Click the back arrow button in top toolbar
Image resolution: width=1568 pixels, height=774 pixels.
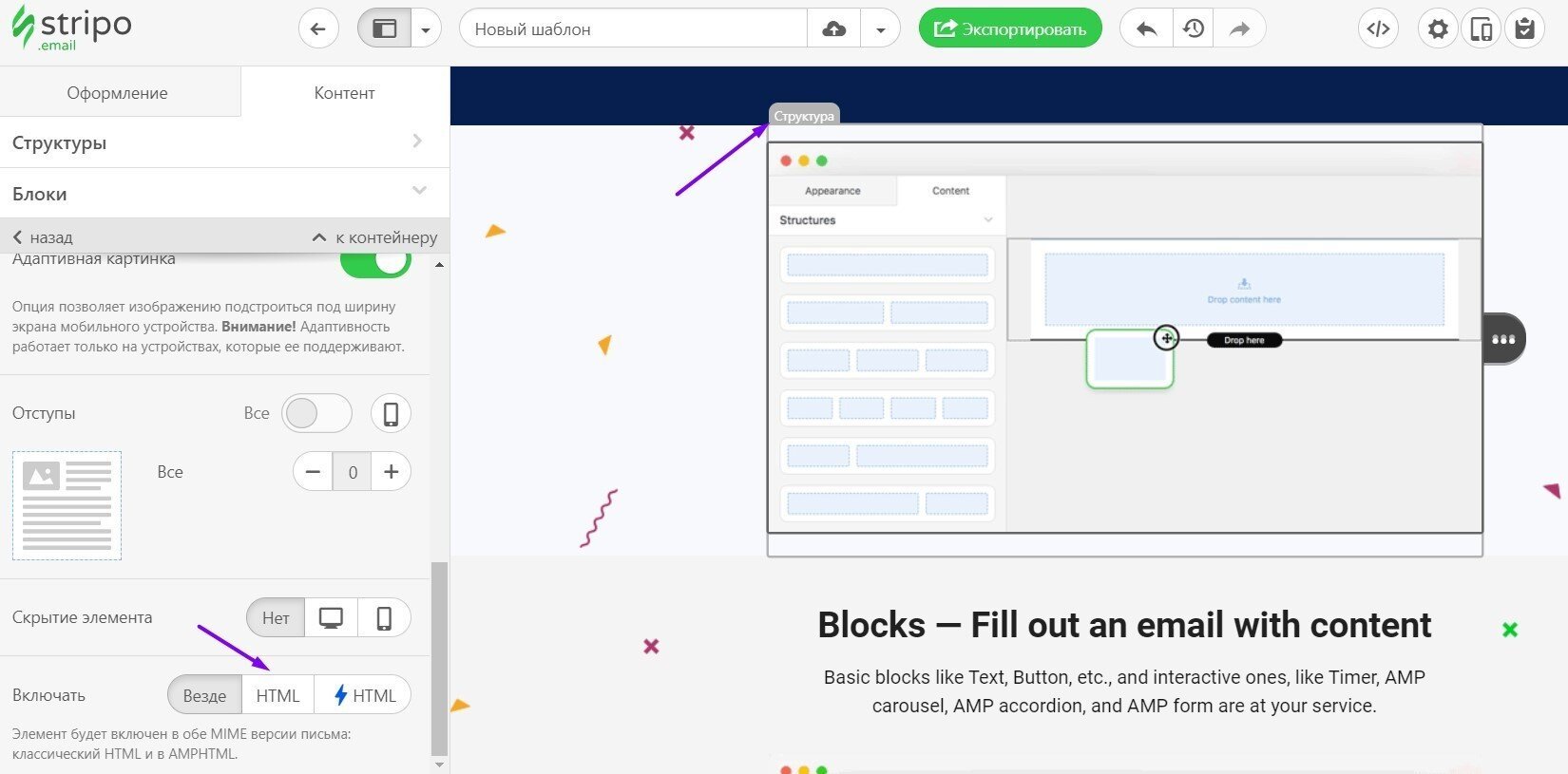(x=318, y=28)
